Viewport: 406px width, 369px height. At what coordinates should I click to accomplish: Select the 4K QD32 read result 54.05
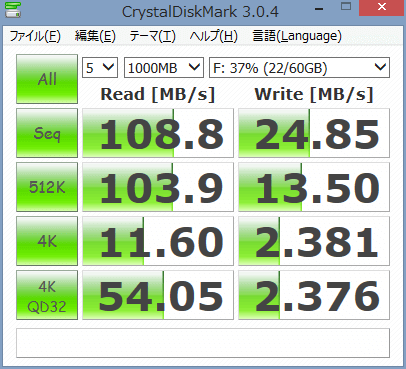(158, 295)
